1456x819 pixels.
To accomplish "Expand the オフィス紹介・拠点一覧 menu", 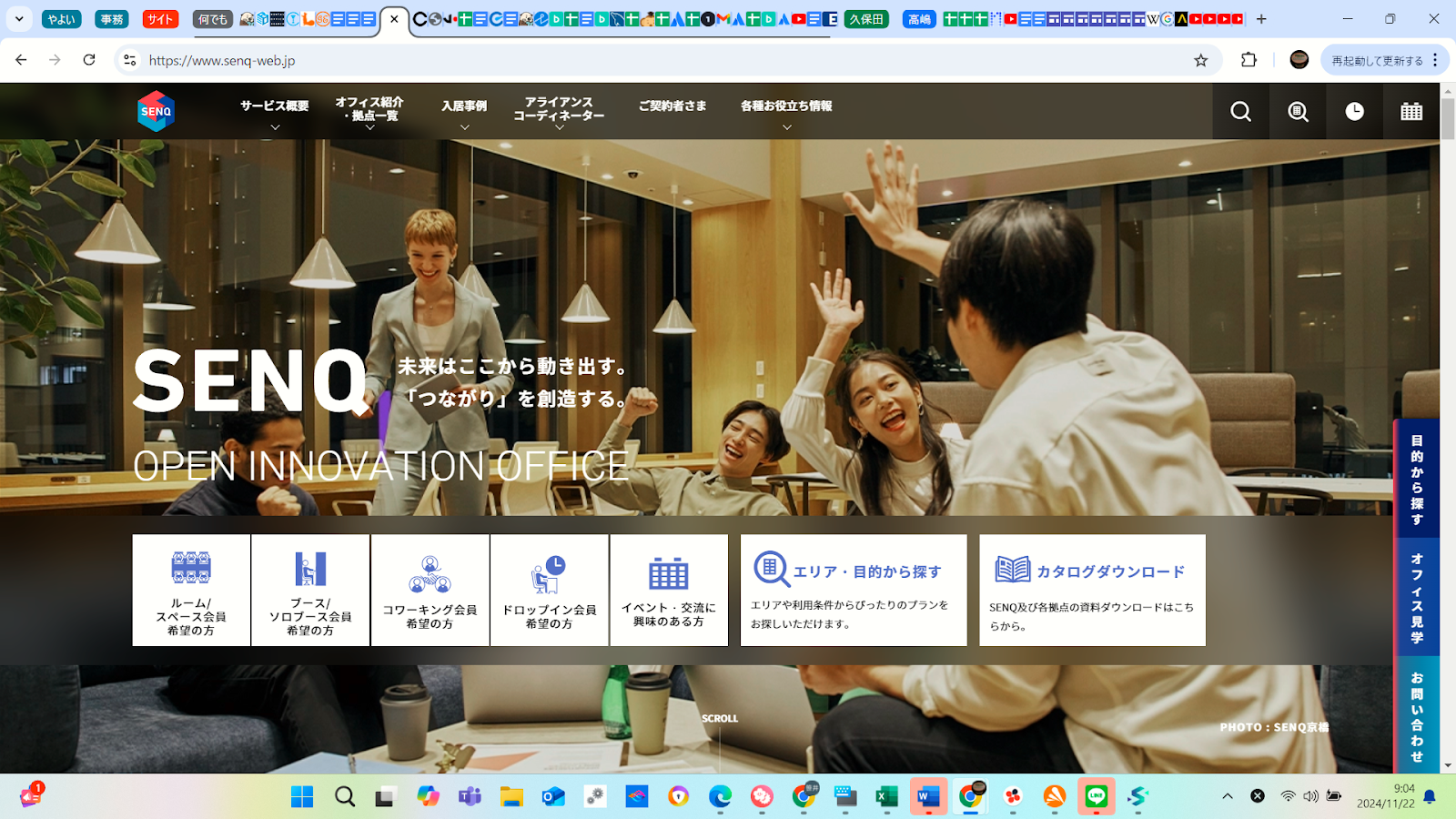I will pyautogui.click(x=369, y=113).
